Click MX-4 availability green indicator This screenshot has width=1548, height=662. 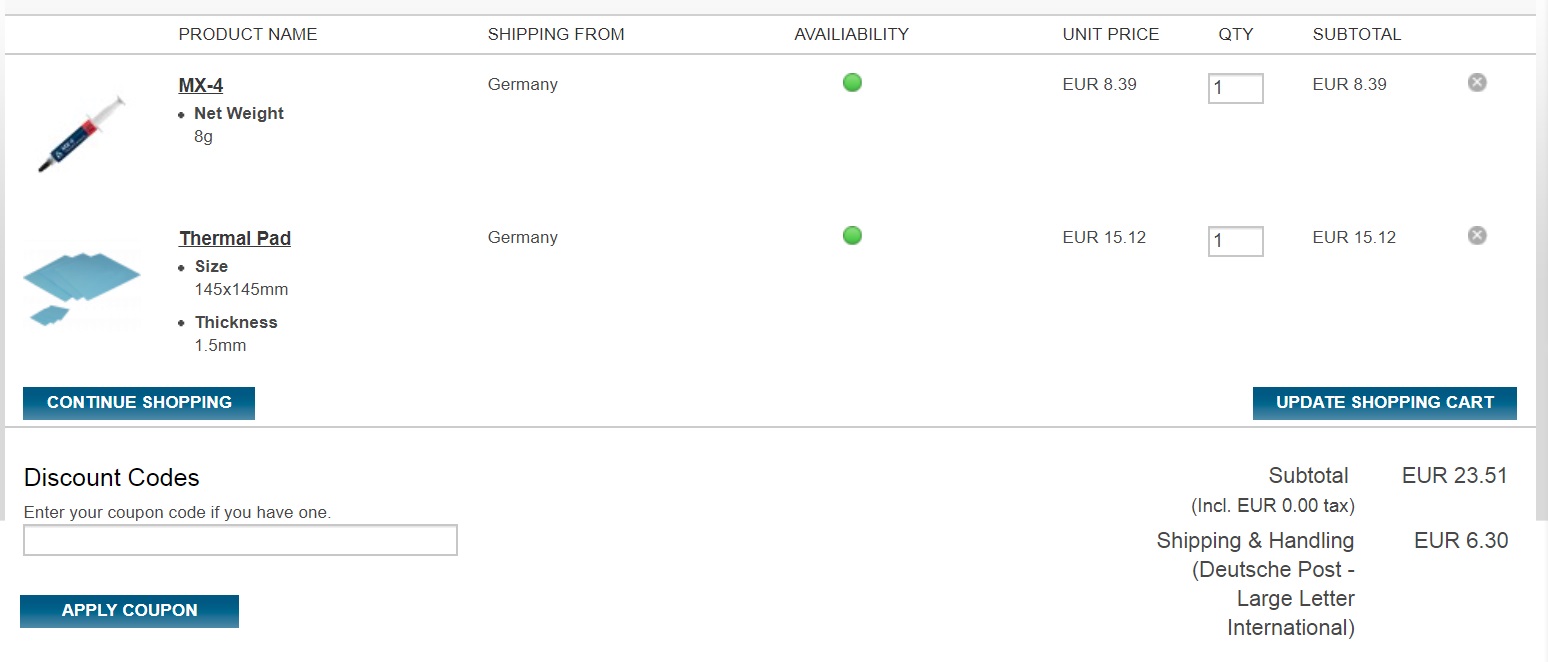click(x=852, y=83)
